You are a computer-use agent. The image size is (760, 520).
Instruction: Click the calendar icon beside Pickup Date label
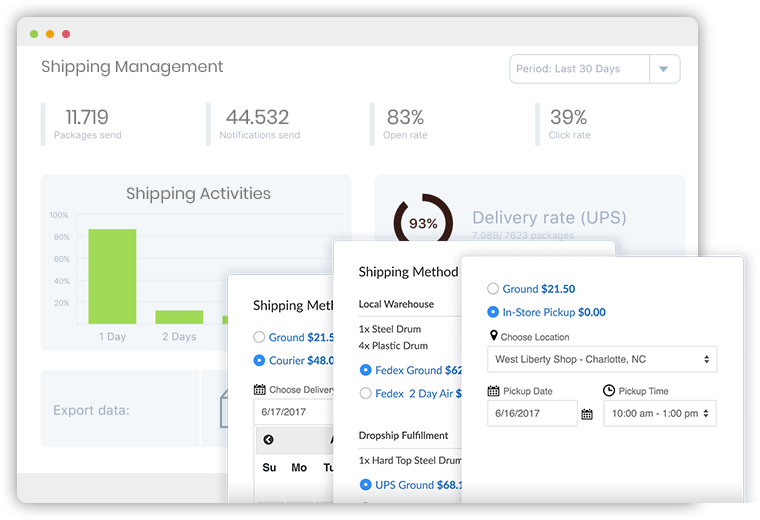pyautogui.click(x=493, y=391)
